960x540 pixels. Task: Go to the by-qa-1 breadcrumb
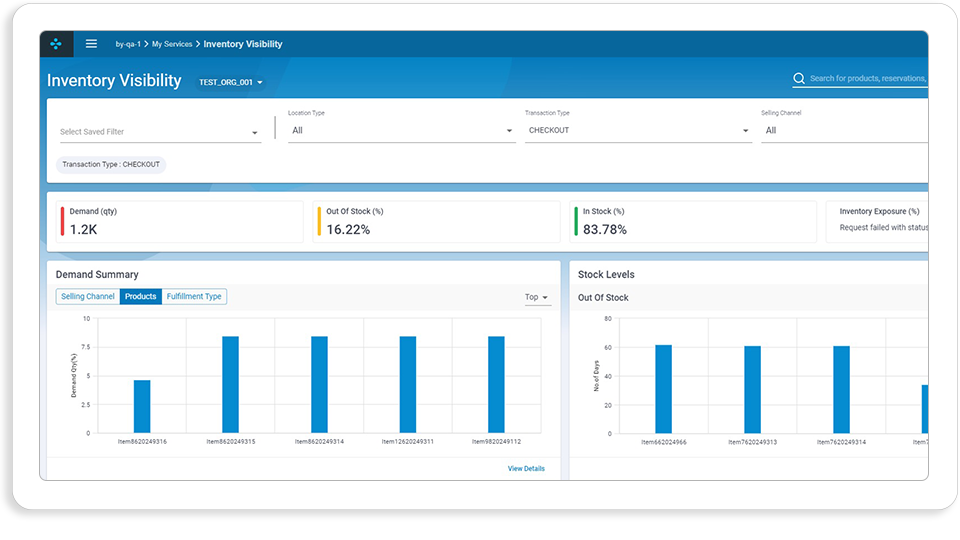[x=128, y=44]
